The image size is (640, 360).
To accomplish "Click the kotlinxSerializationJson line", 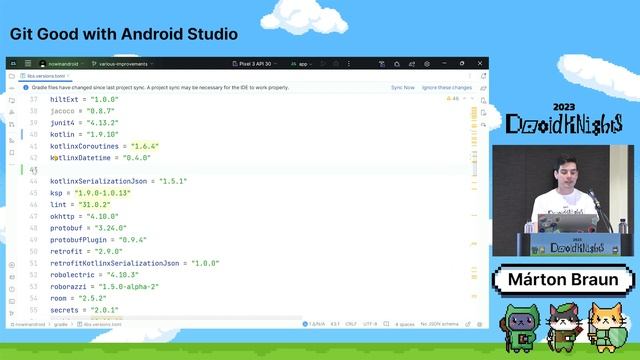I will (x=118, y=181).
